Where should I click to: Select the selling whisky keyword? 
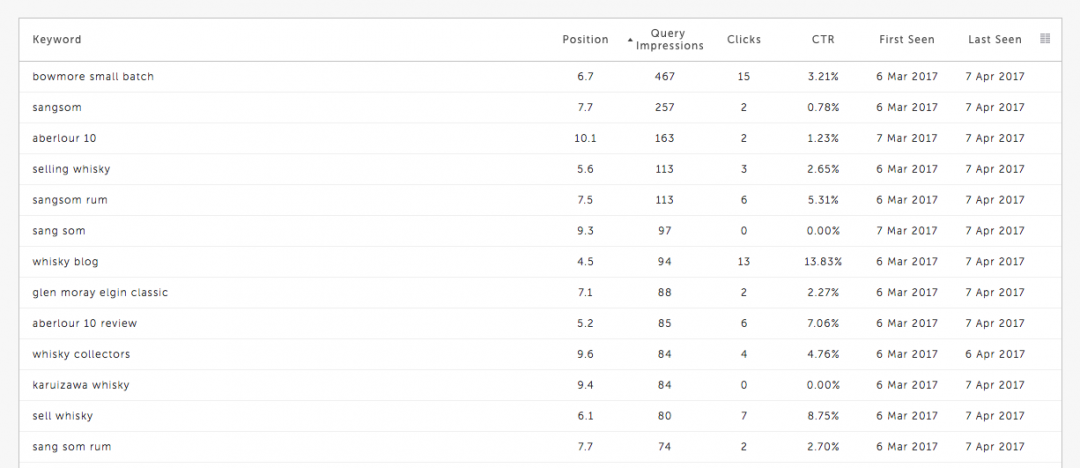[x=71, y=170]
